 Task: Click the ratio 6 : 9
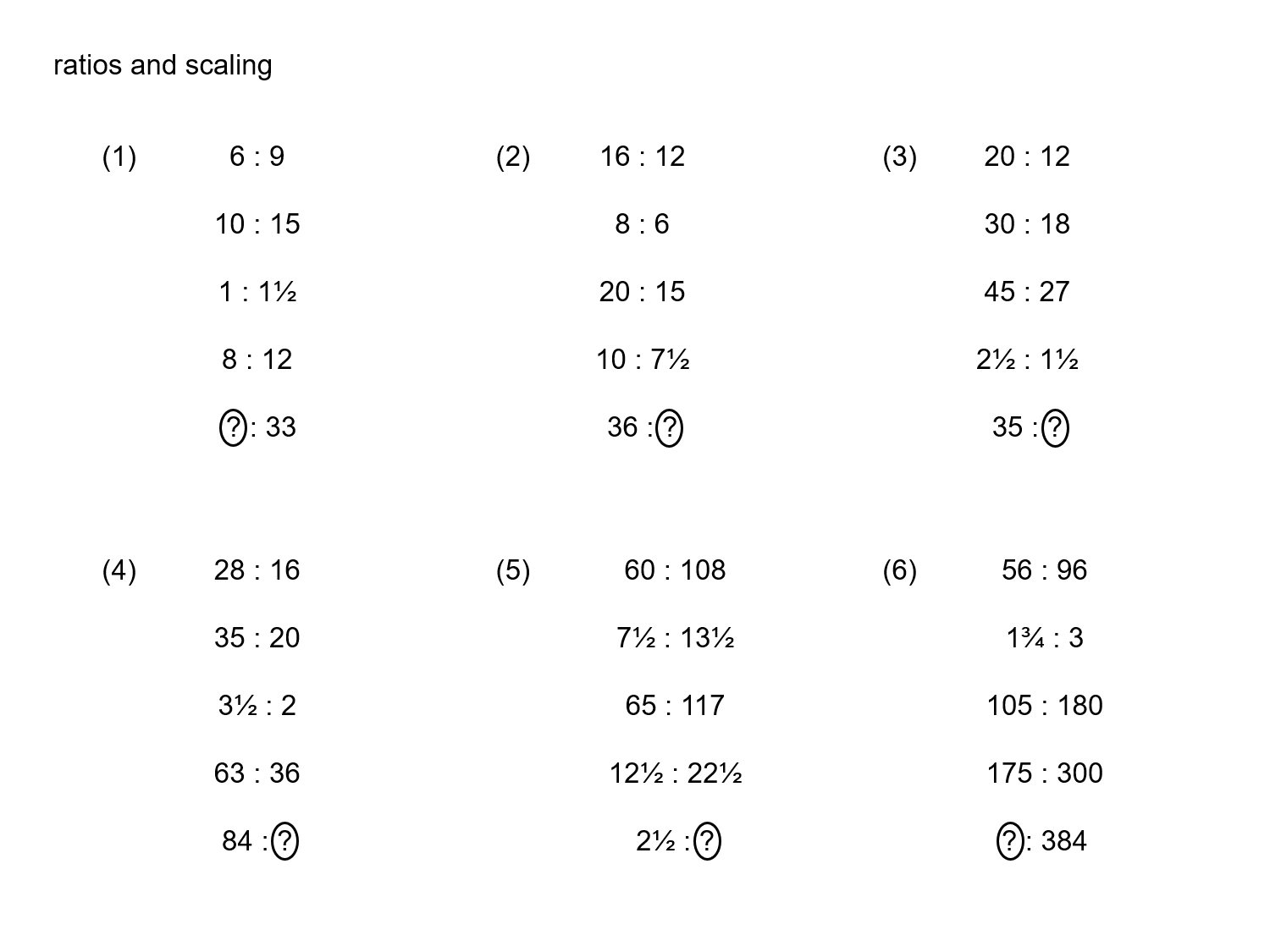pyautogui.click(x=257, y=157)
